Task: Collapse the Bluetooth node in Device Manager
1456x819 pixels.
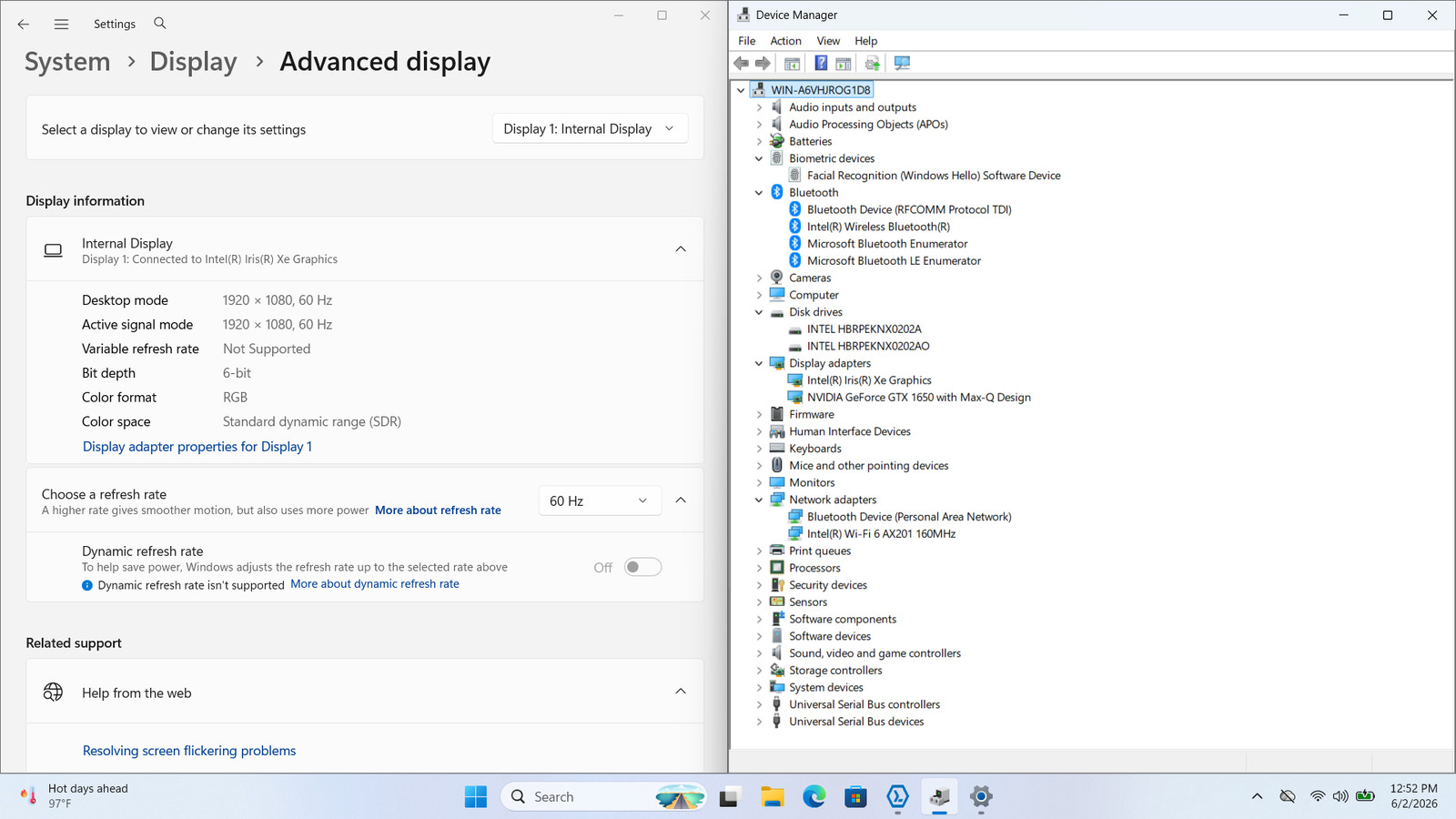Action: [x=759, y=193]
